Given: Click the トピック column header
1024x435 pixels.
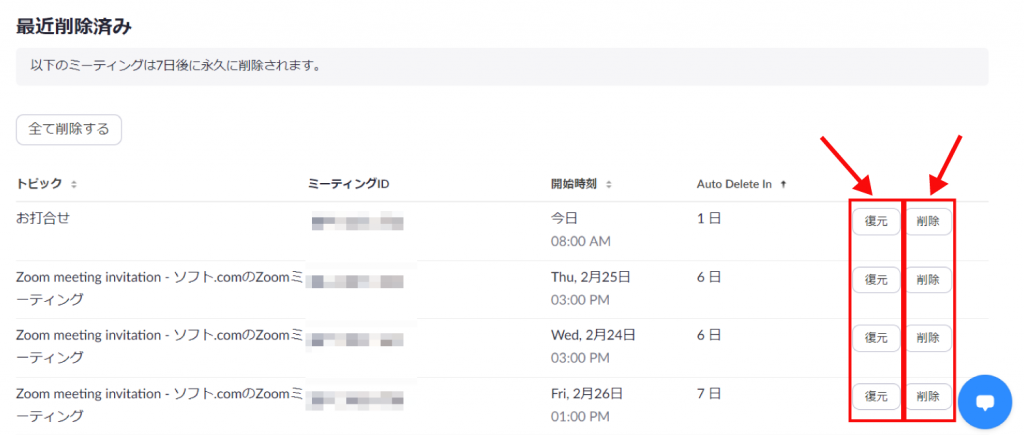Looking at the screenshot, I should (39, 184).
